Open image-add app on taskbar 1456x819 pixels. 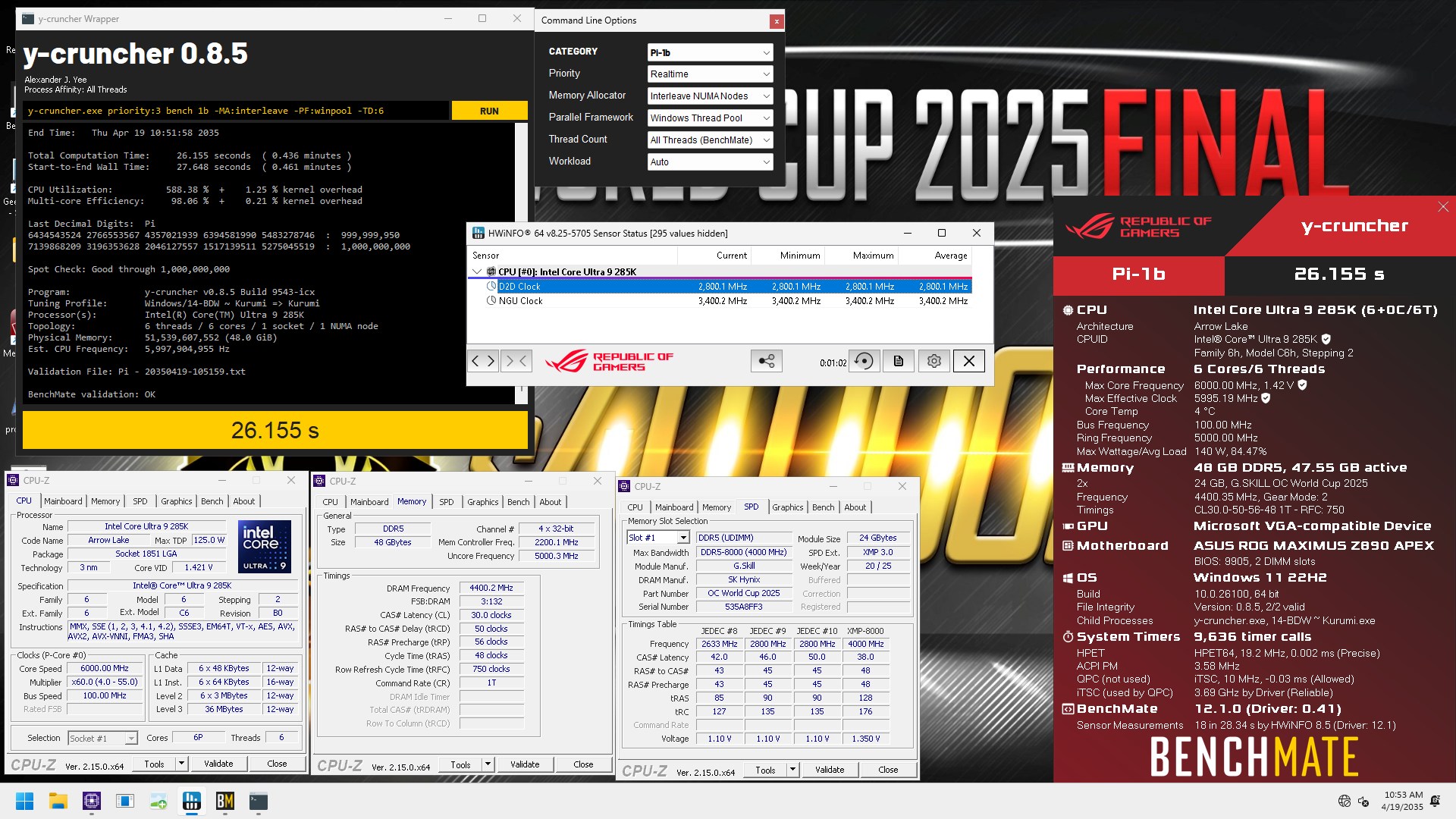point(158,801)
